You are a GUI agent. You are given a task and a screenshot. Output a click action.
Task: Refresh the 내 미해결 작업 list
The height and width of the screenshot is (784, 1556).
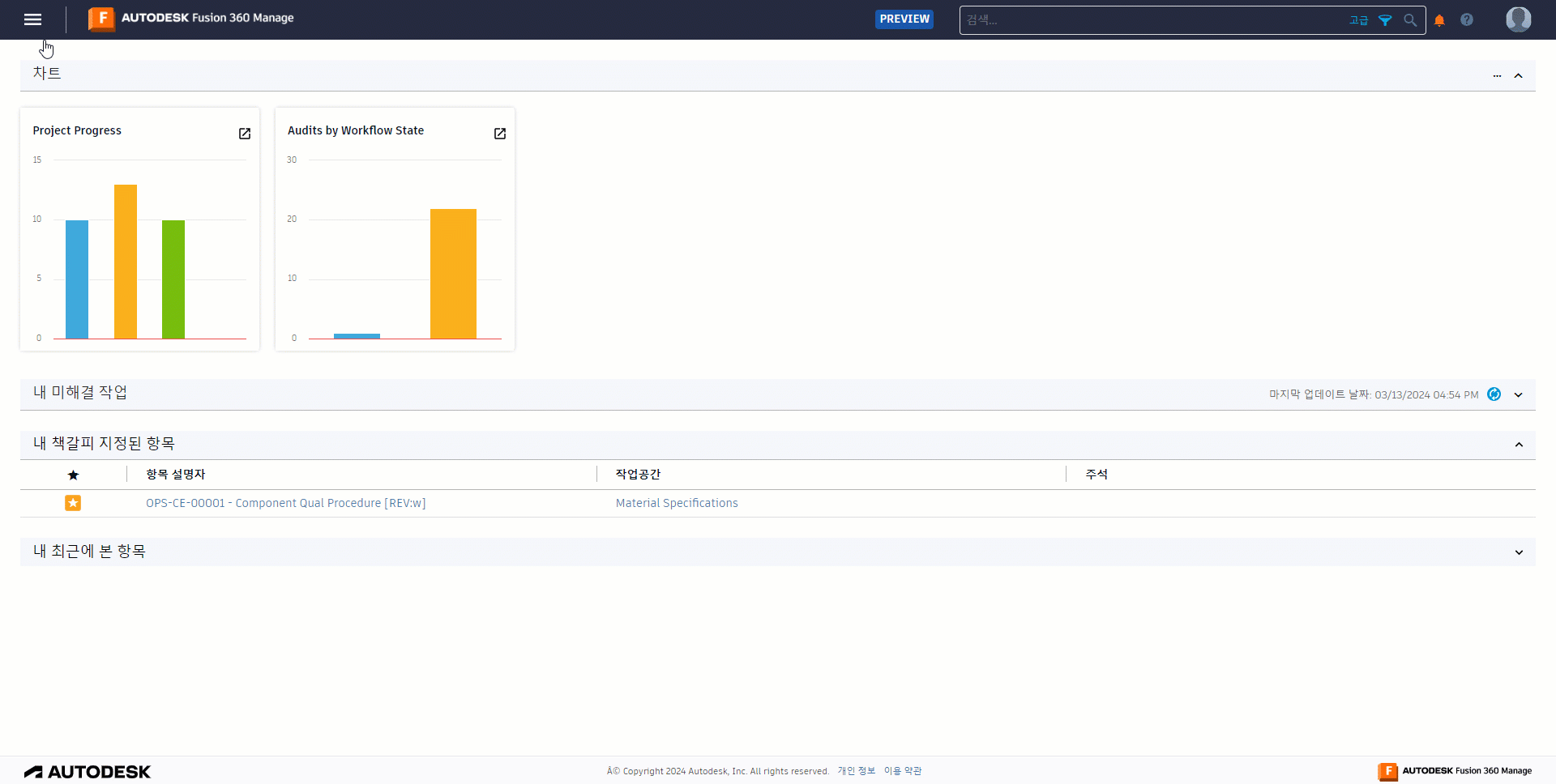pyautogui.click(x=1494, y=394)
